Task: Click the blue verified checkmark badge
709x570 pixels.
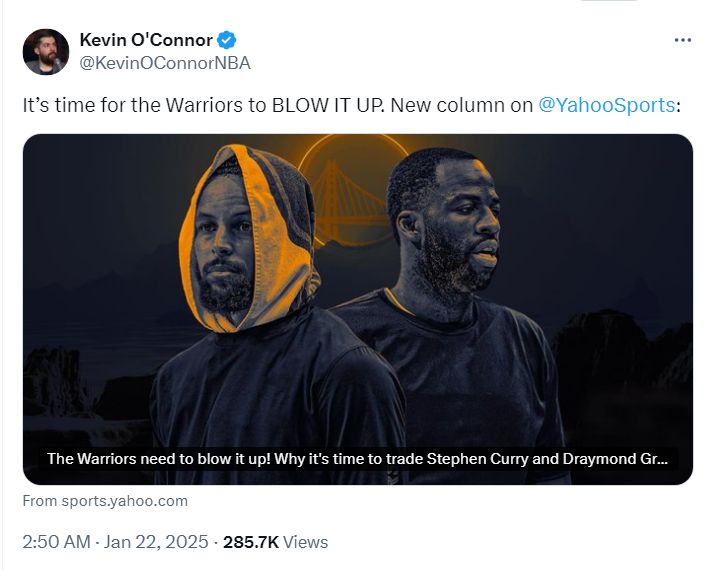Action: pyautogui.click(x=226, y=40)
